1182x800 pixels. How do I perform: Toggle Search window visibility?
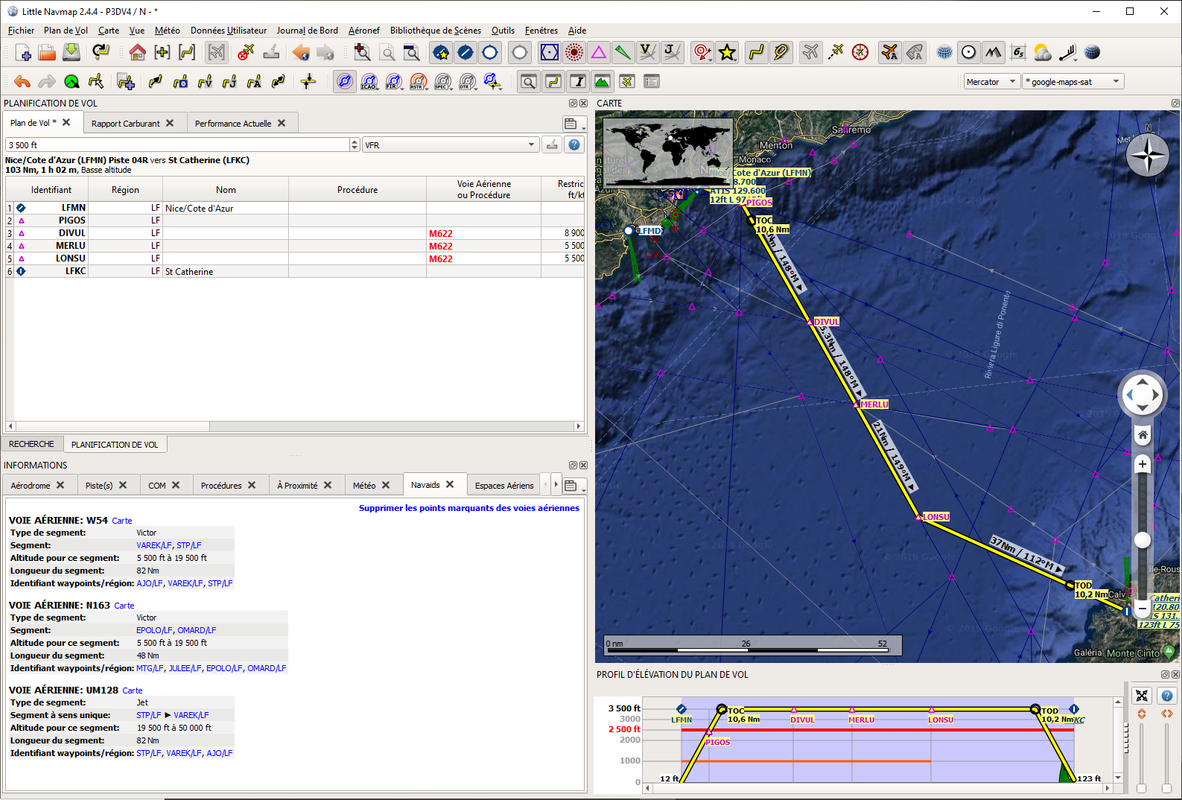[x=528, y=81]
